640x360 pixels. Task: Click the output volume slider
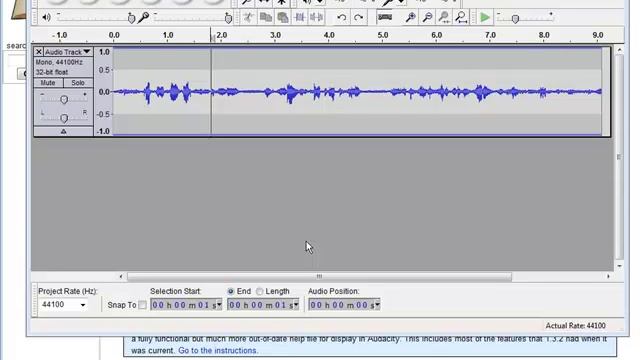96,18
